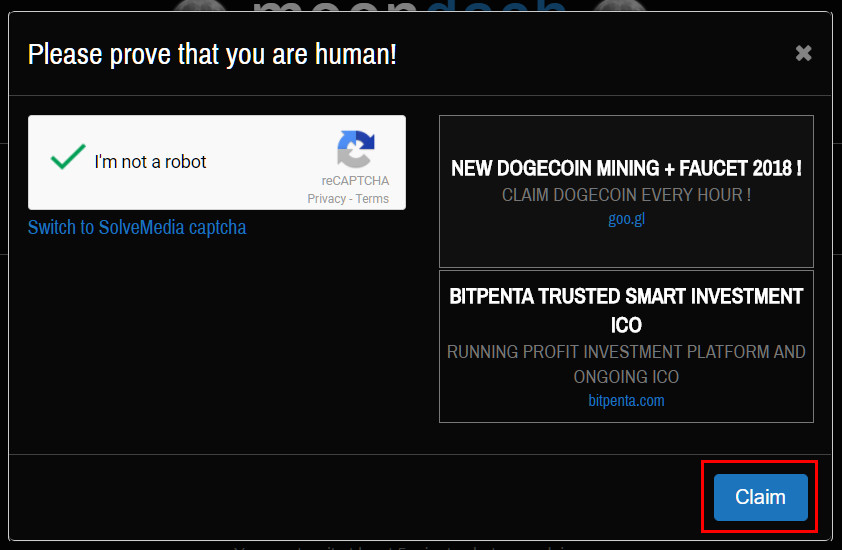Close the human verification dialog
This screenshot has height=550, width=842.
pos(803,53)
